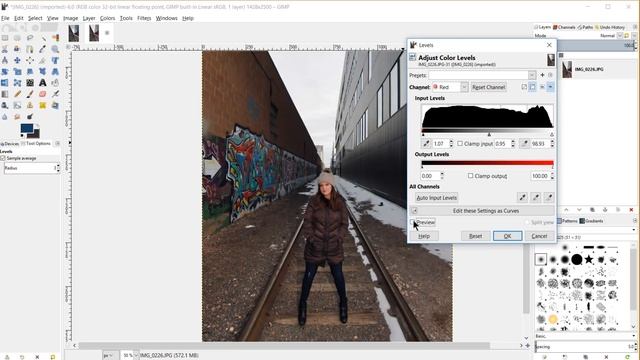
Task: Click All Channels black point eyedropper
Action: coord(522,198)
